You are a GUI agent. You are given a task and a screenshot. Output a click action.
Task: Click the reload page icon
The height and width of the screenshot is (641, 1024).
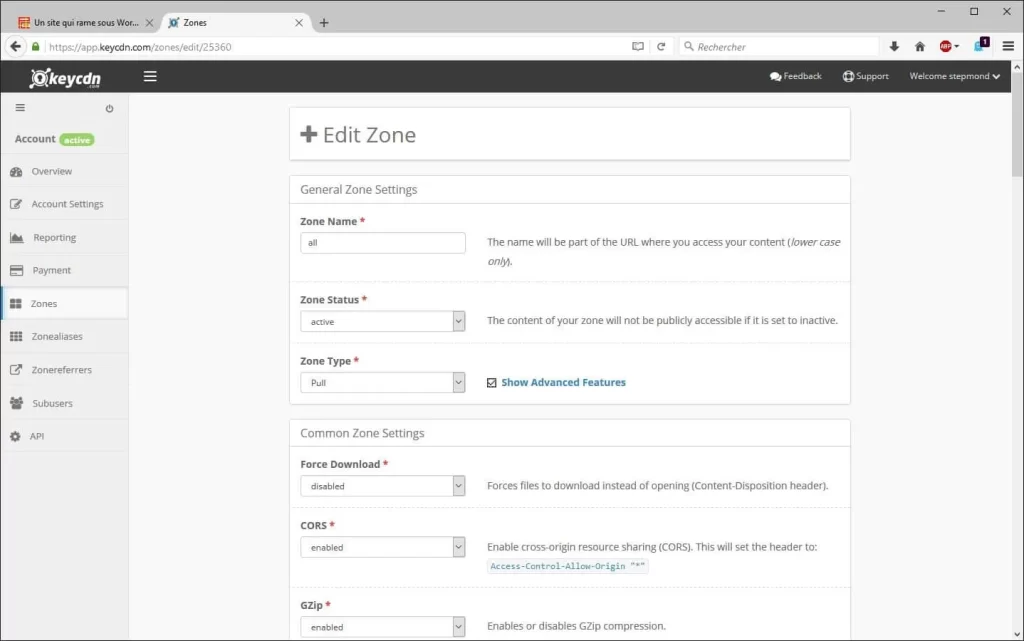(x=661, y=46)
